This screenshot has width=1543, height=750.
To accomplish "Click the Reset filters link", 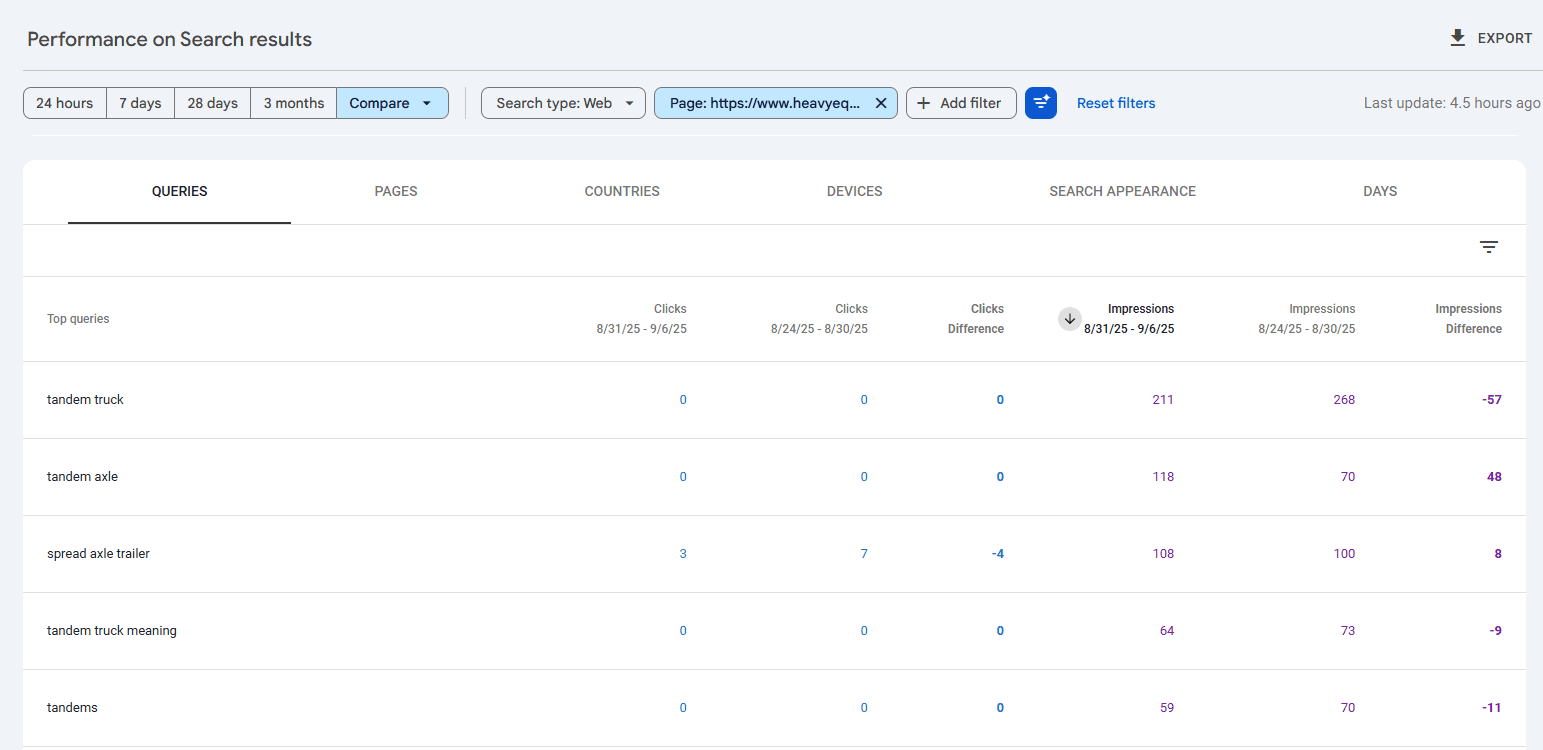I will pyautogui.click(x=1116, y=103).
